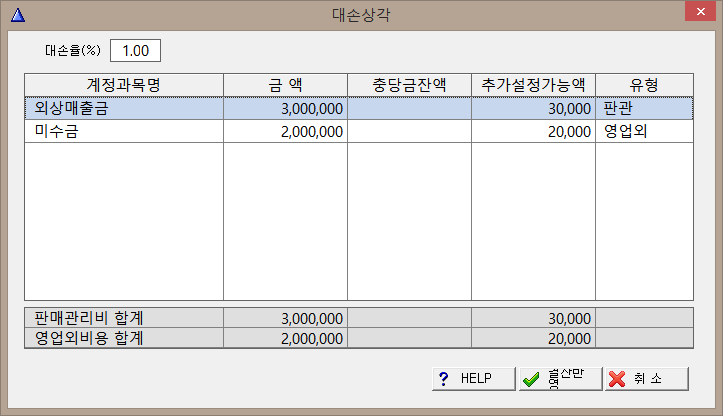Select the 미수금 row
Screen dimensions: 723x416
point(359,131)
